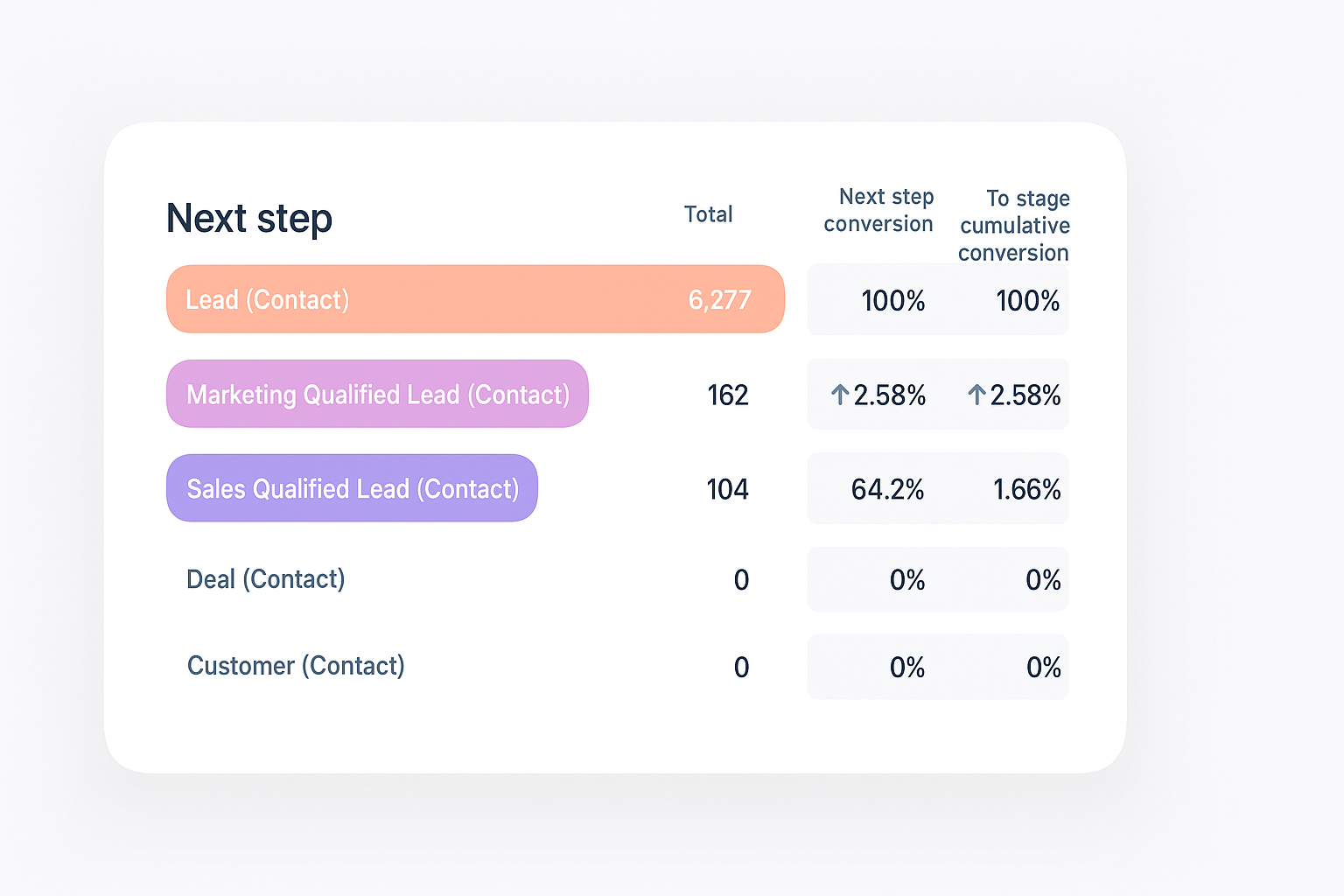Click the Deal row total of 0
1344x896 pixels.
click(x=741, y=580)
